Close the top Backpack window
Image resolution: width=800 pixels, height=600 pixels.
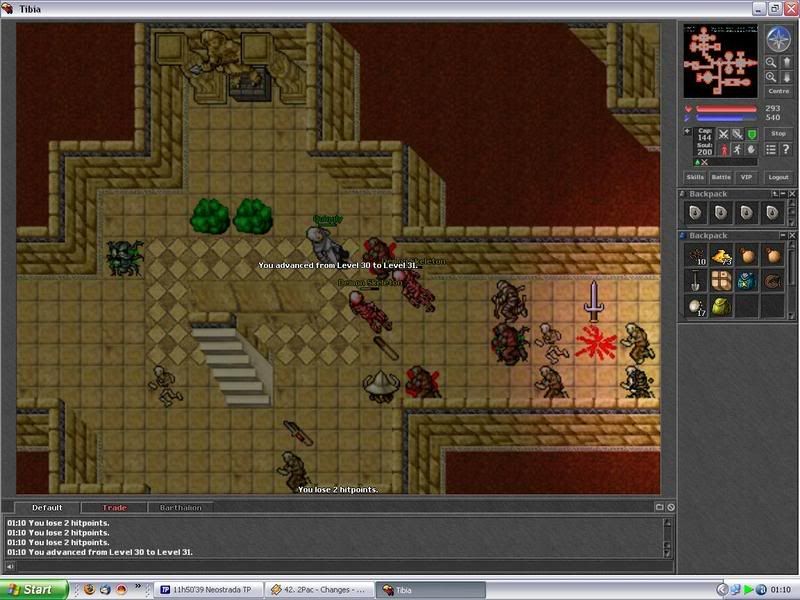pos(792,194)
